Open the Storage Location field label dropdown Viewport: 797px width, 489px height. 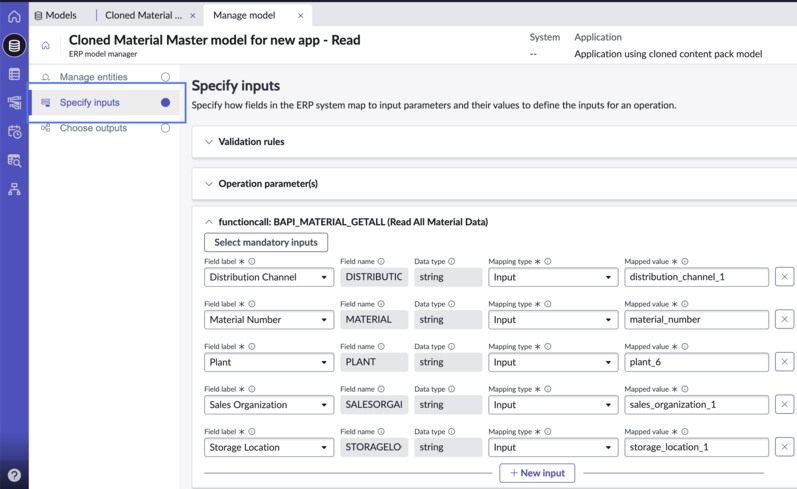pyautogui.click(x=269, y=447)
